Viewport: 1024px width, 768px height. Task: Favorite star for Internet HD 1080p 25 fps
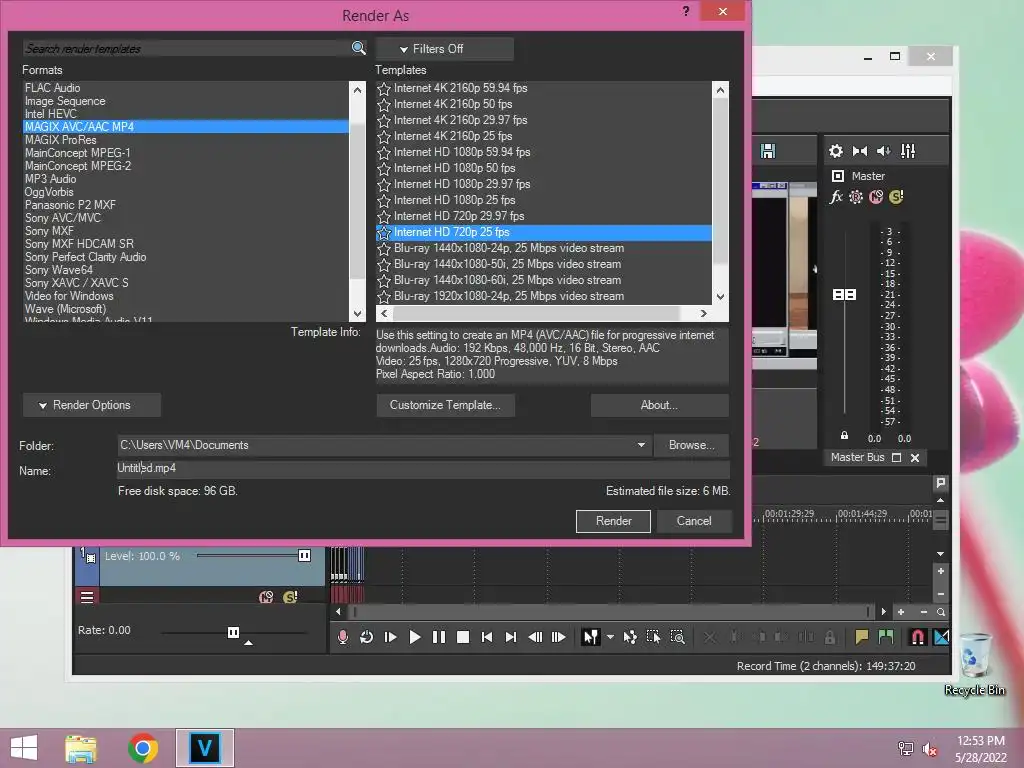384,200
